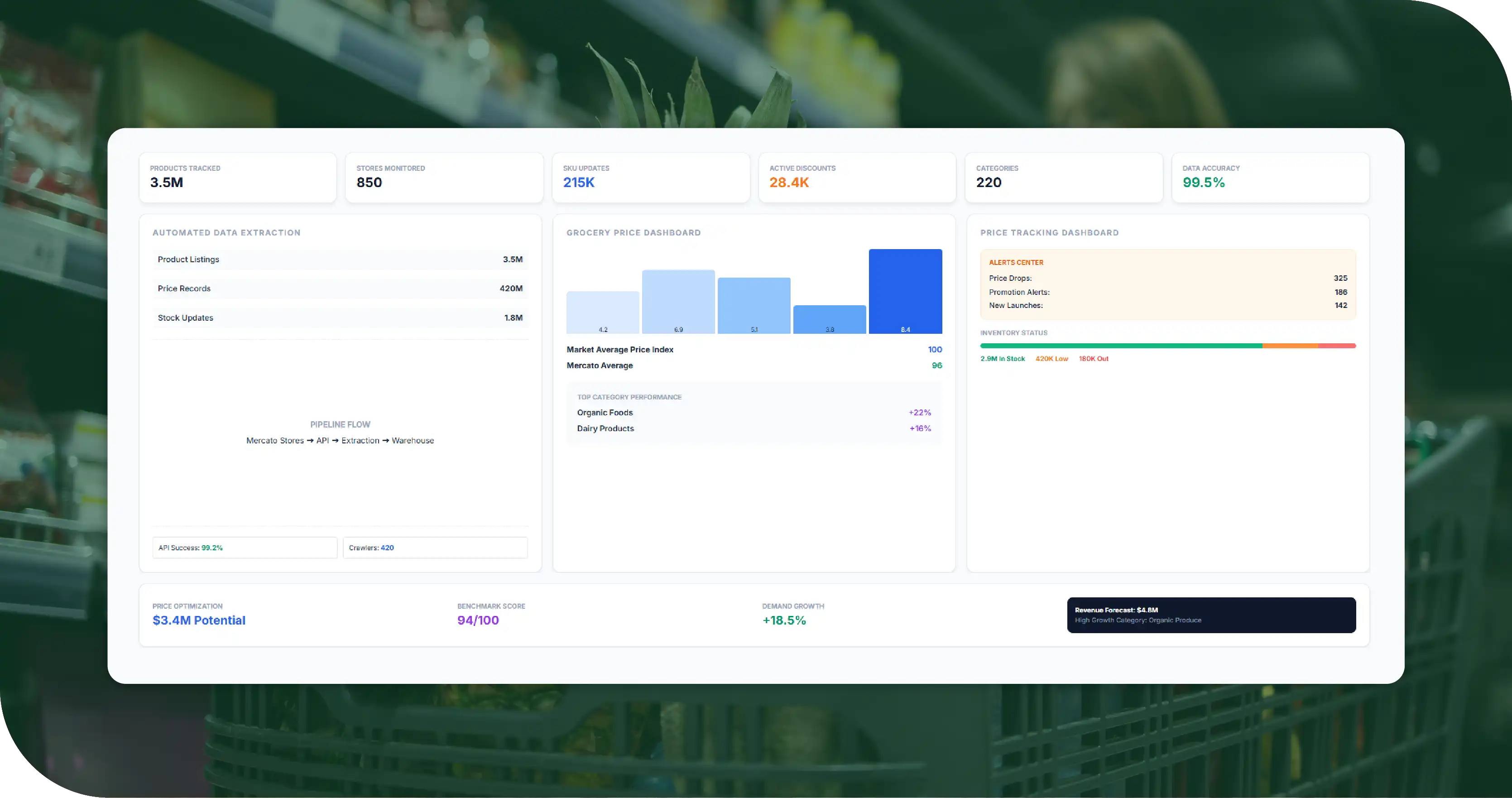1512x798 pixels.
Task: Click the bar labeled 6.9
Action: point(678,302)
